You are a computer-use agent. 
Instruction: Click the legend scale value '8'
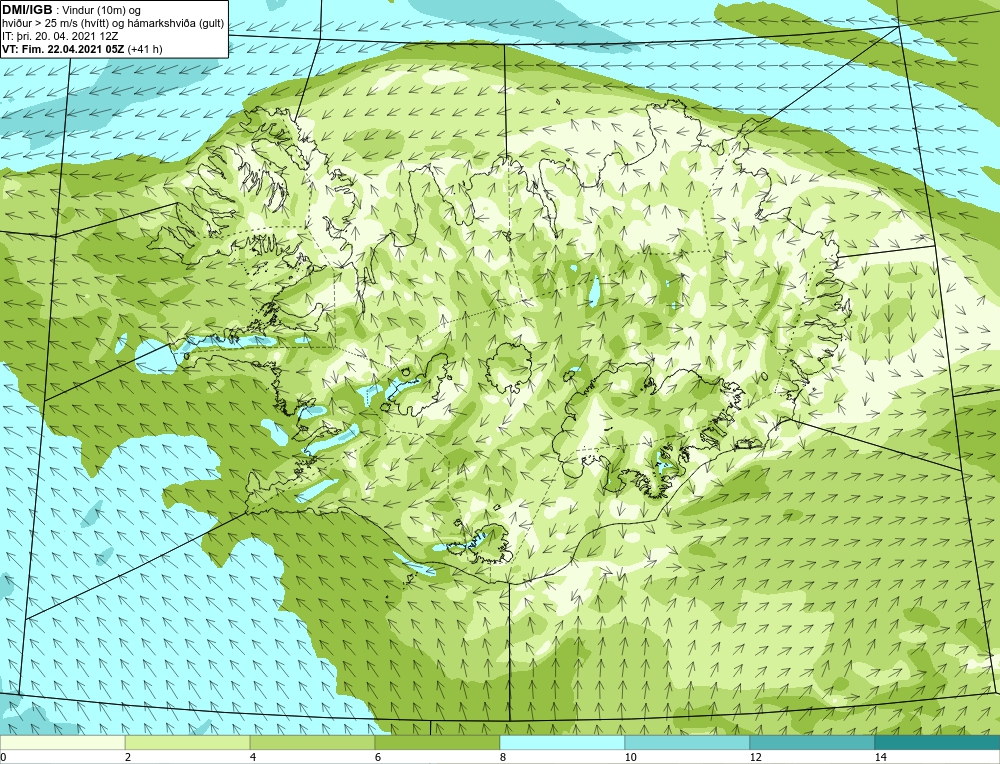tap(503, 757)
